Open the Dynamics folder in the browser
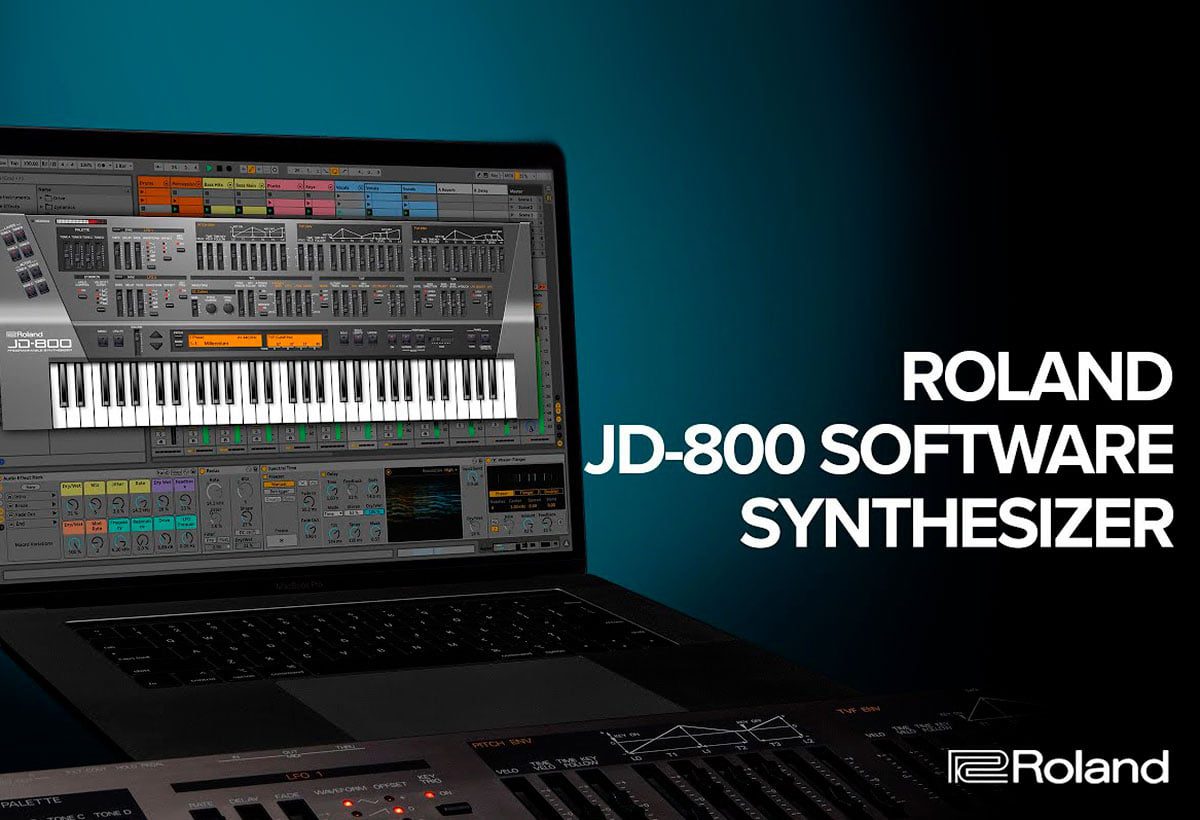1200x820 pixels. click(x=62, y=207)
